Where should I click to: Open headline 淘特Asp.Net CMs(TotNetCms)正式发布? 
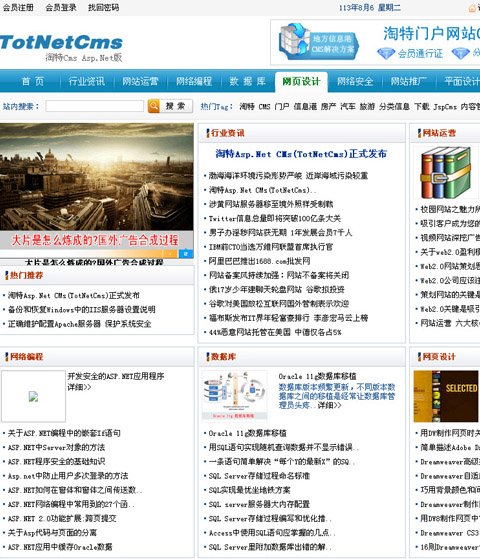coord(301,154)
